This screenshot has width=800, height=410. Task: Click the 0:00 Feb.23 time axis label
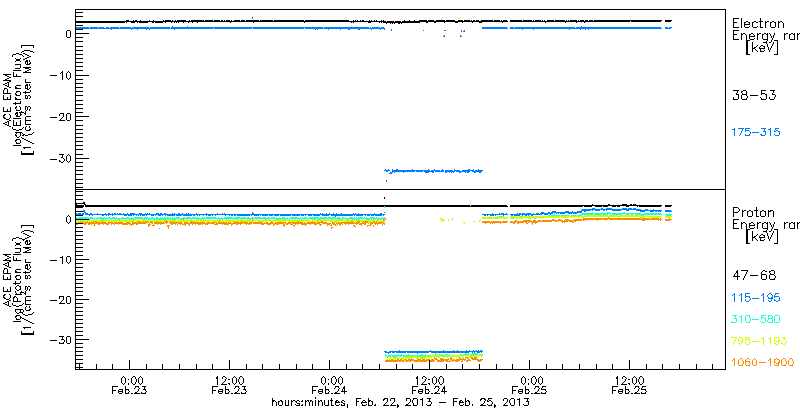point(130,386)
